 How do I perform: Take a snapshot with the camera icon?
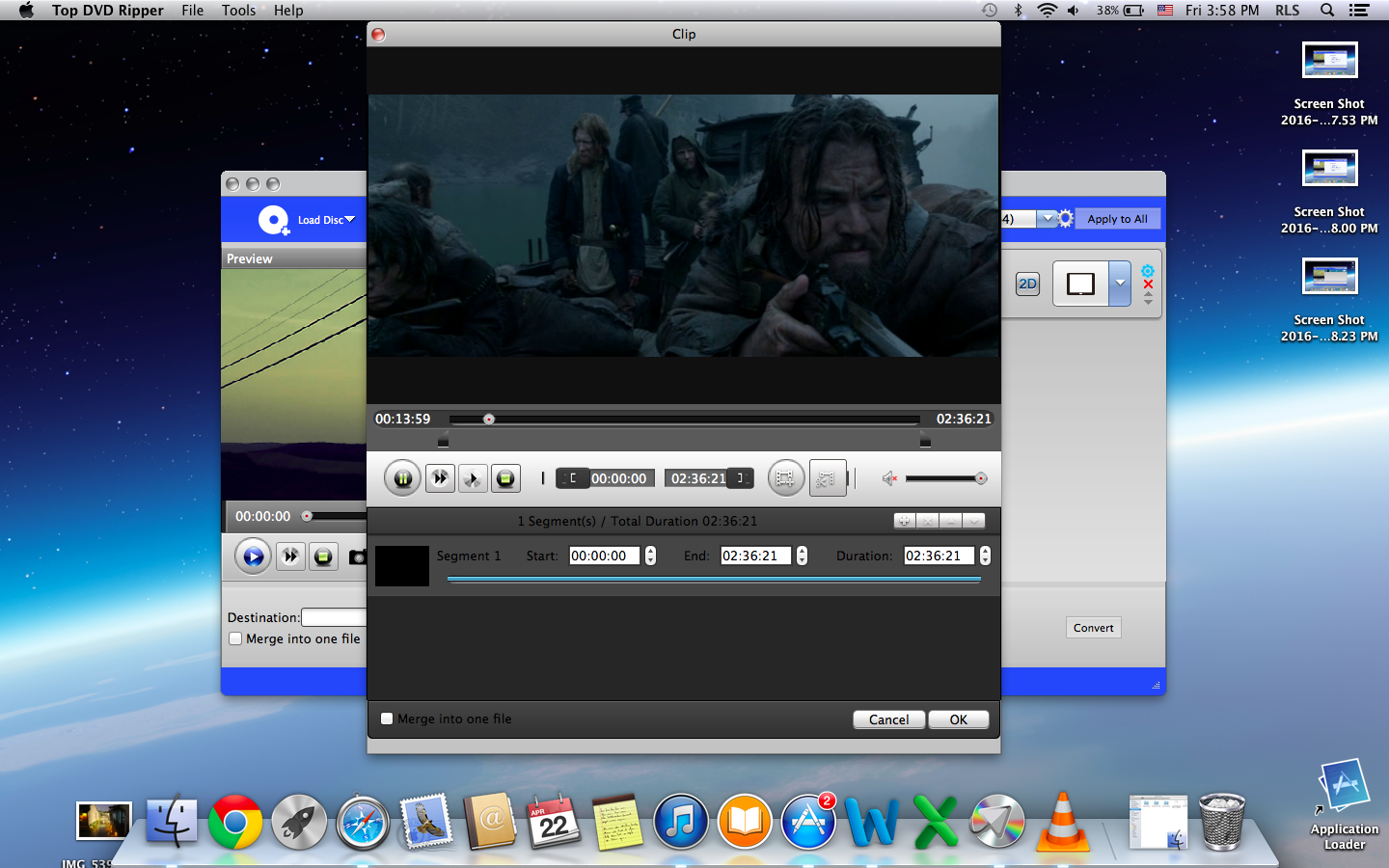pos(357,556)
